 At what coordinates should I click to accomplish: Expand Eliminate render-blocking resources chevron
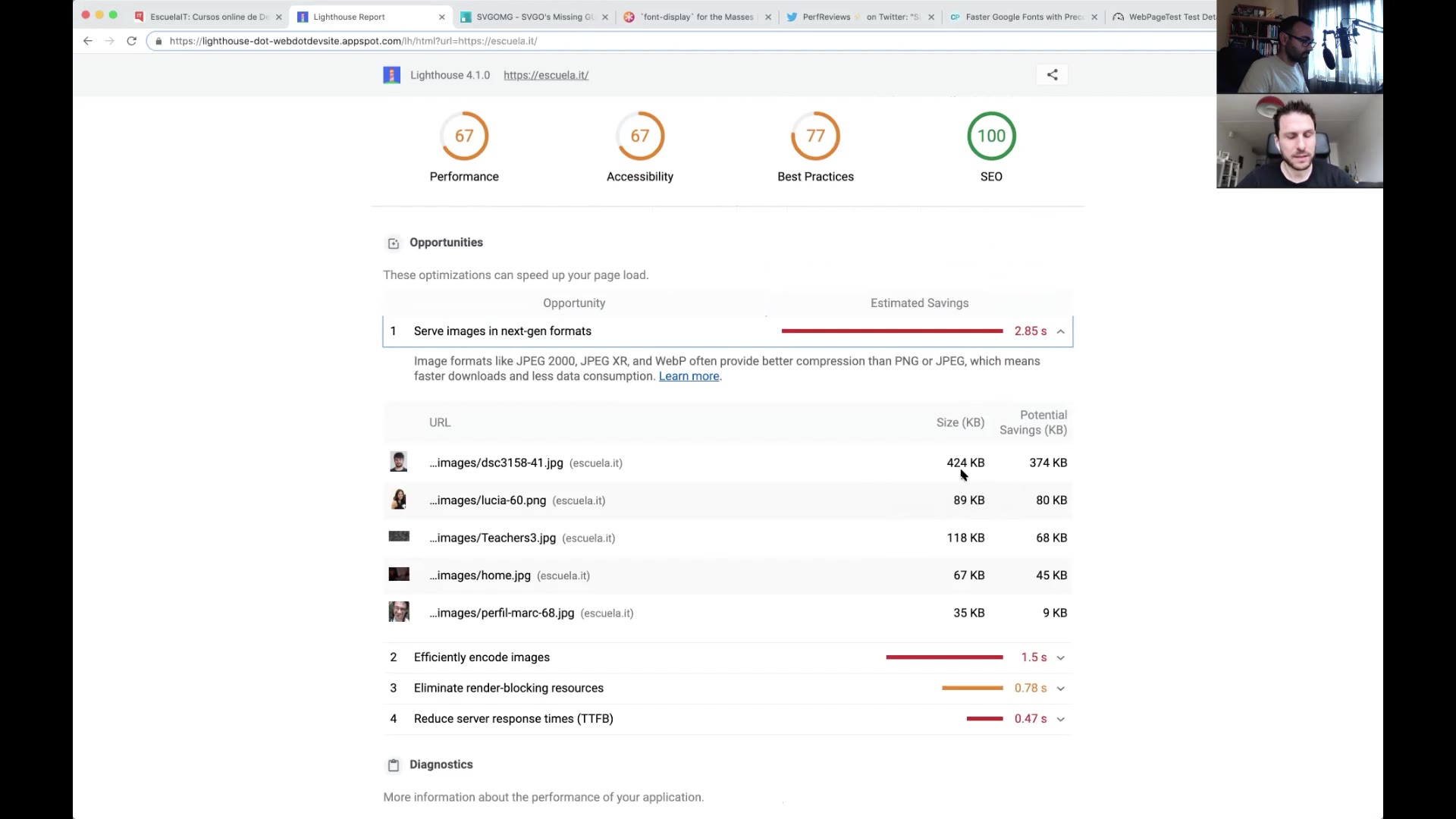(1061, 689)
